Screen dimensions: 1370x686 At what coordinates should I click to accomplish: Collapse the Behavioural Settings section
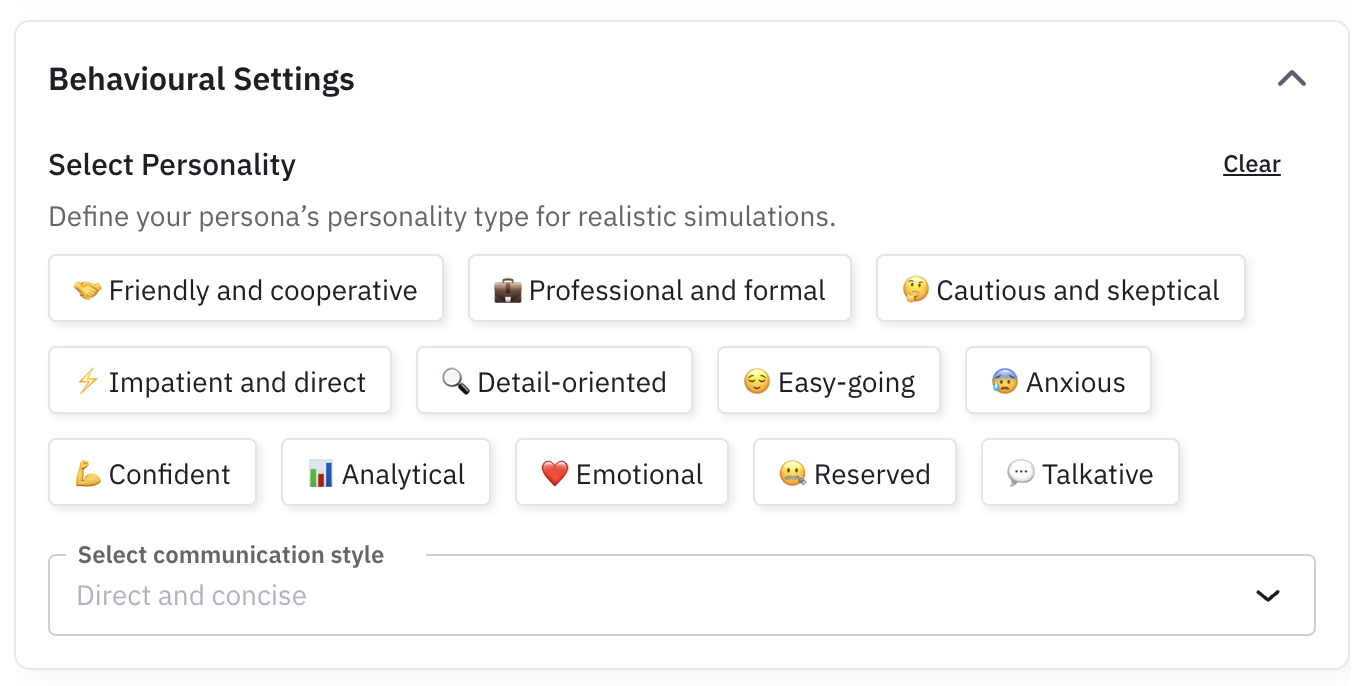click(1291, 79)
